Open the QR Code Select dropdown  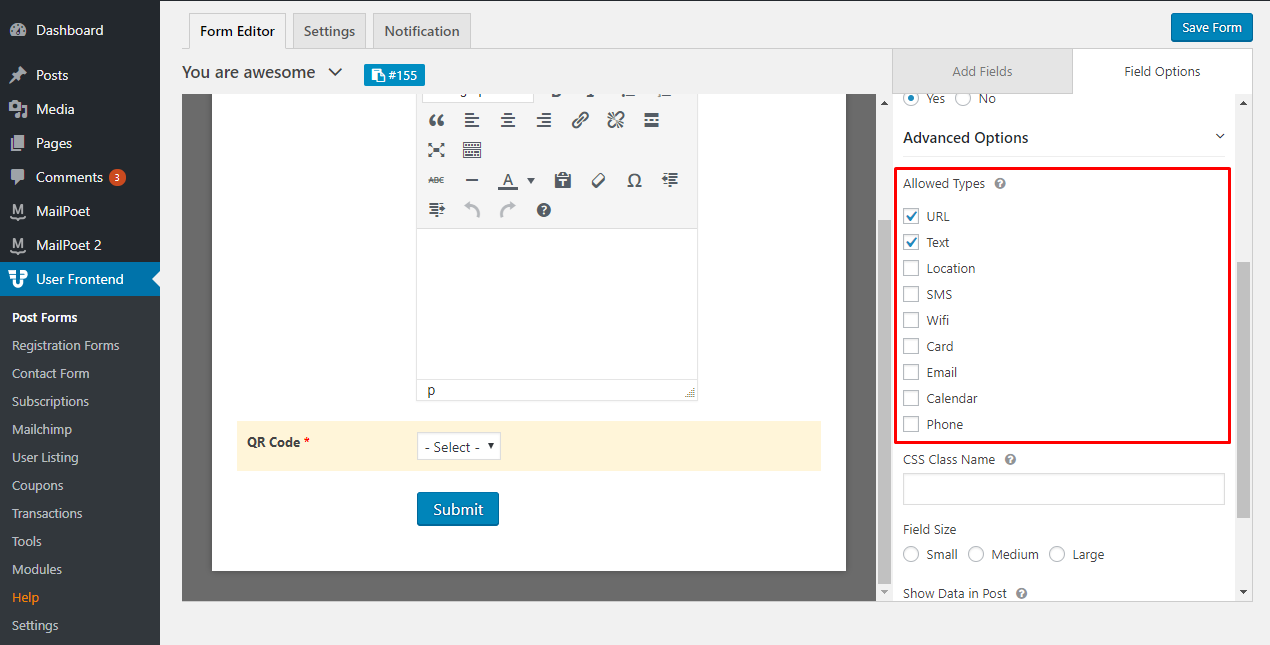(459, 447)
